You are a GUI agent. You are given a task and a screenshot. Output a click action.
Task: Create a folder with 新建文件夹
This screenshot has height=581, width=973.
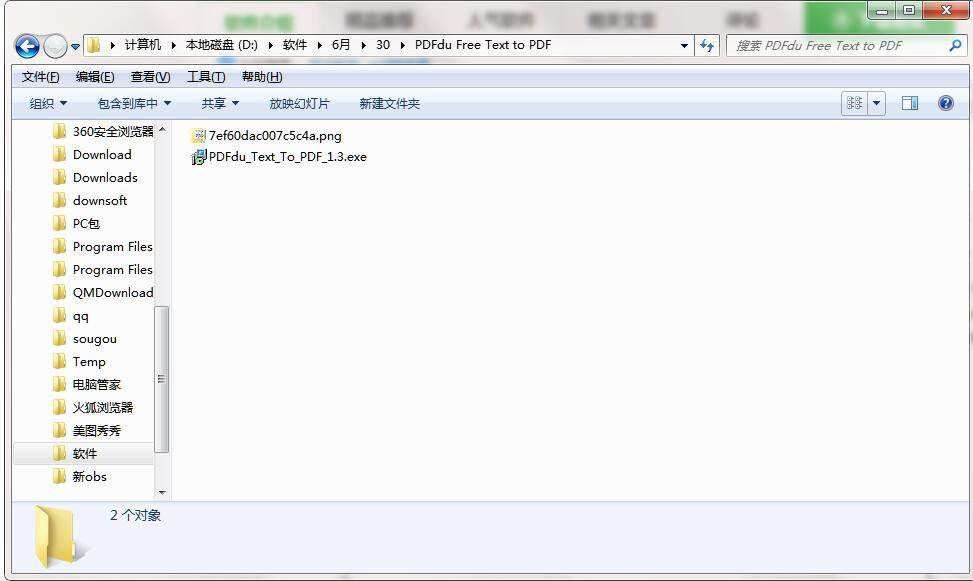coord(387,102)
